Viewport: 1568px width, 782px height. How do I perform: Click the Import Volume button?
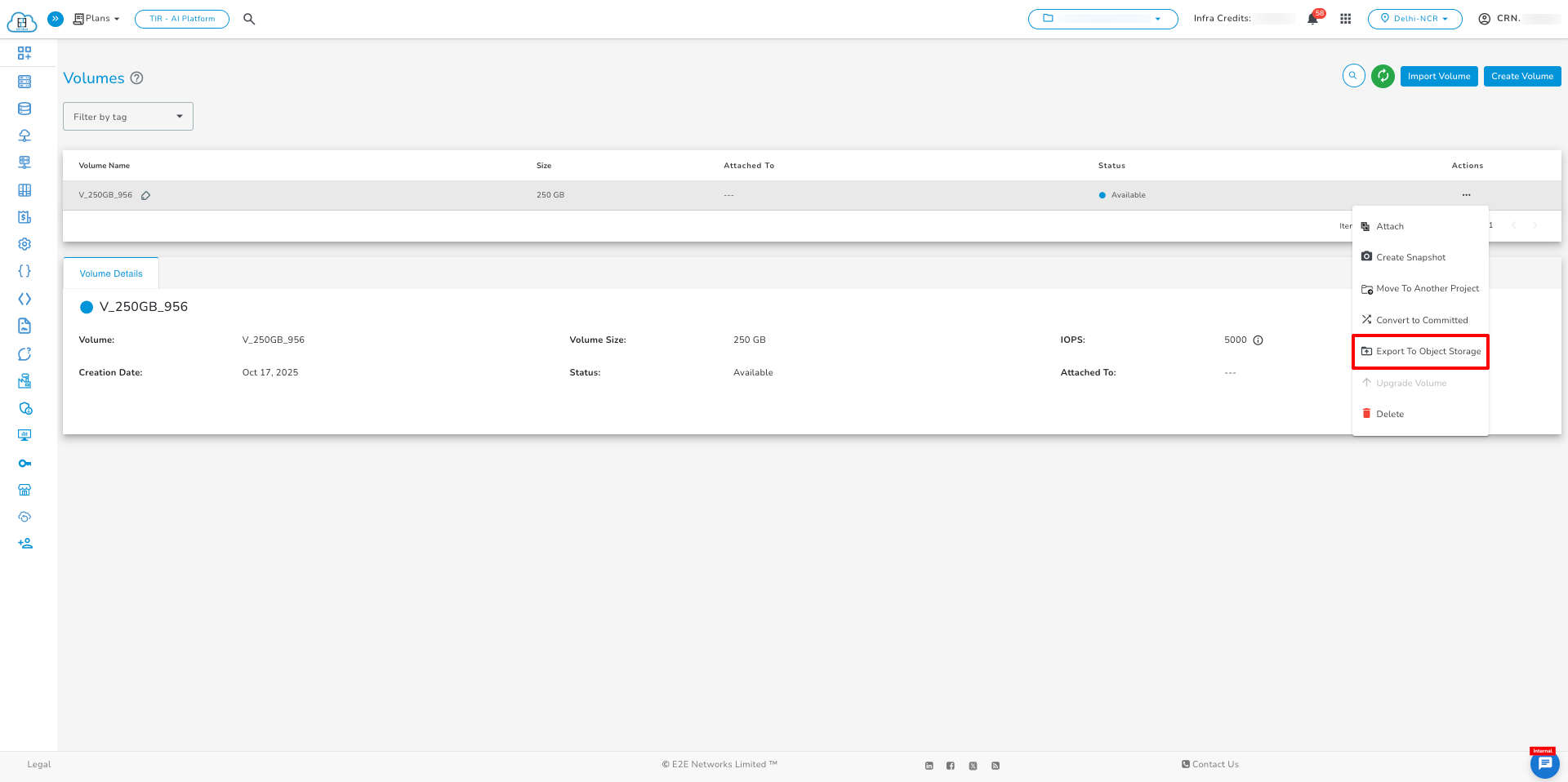coord(1438,76)
